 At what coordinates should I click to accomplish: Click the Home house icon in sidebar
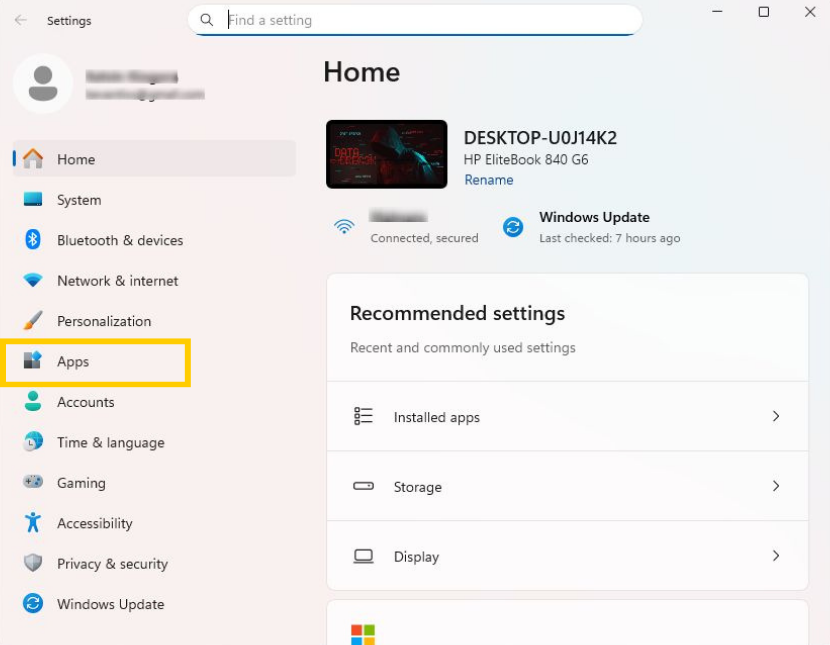33,159
